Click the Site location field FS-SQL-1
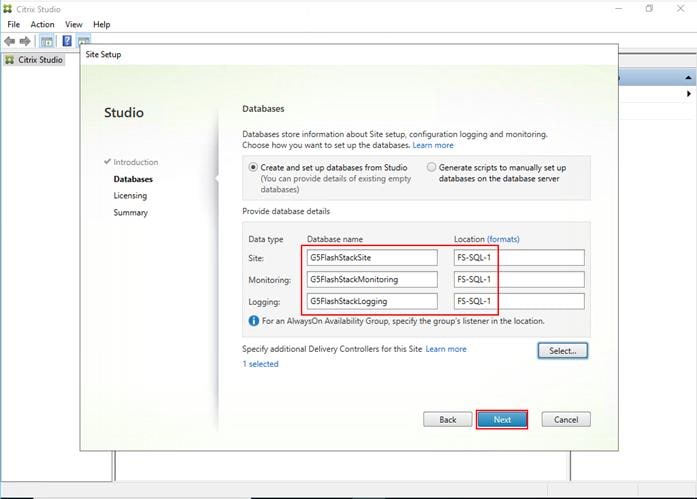This screenshot has width=697, height=499. pyautogui.click(x=519, y=258)
